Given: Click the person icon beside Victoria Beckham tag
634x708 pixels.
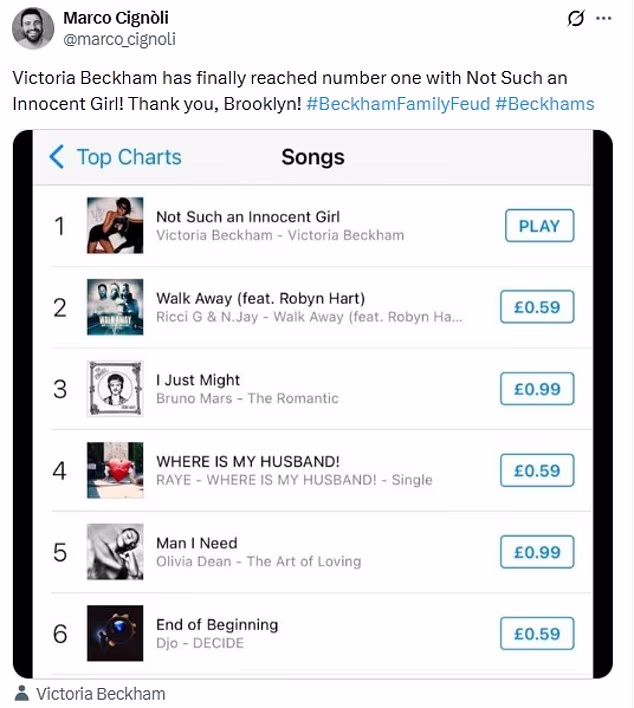Looking at the screenshot, I should coord(23,693).
